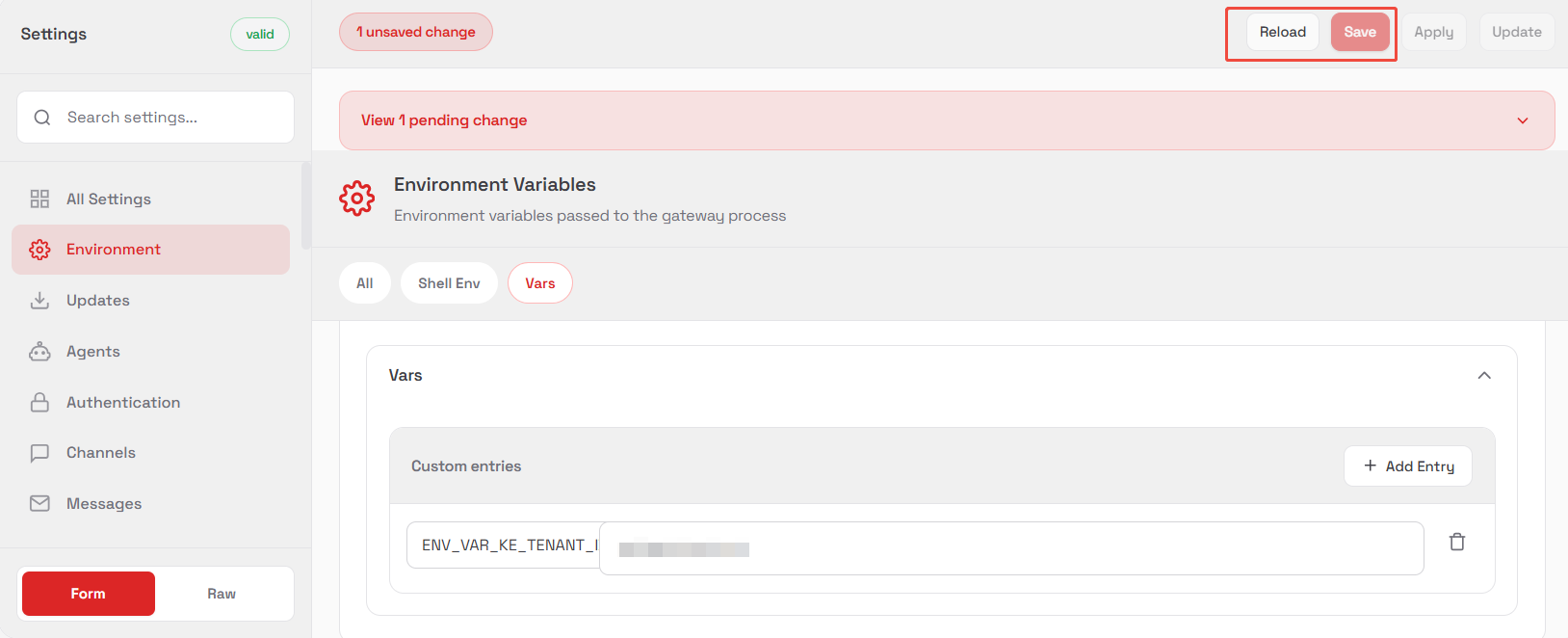Click the Updates download icon

tap(39, 301)
